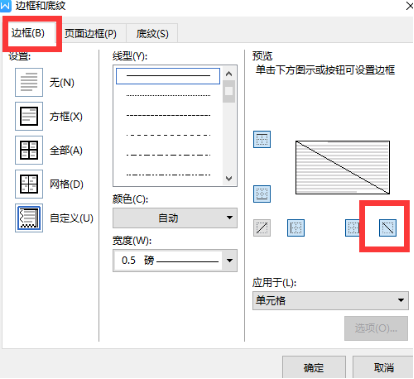Click line style list scroll-down arrow

coord(229,178)
